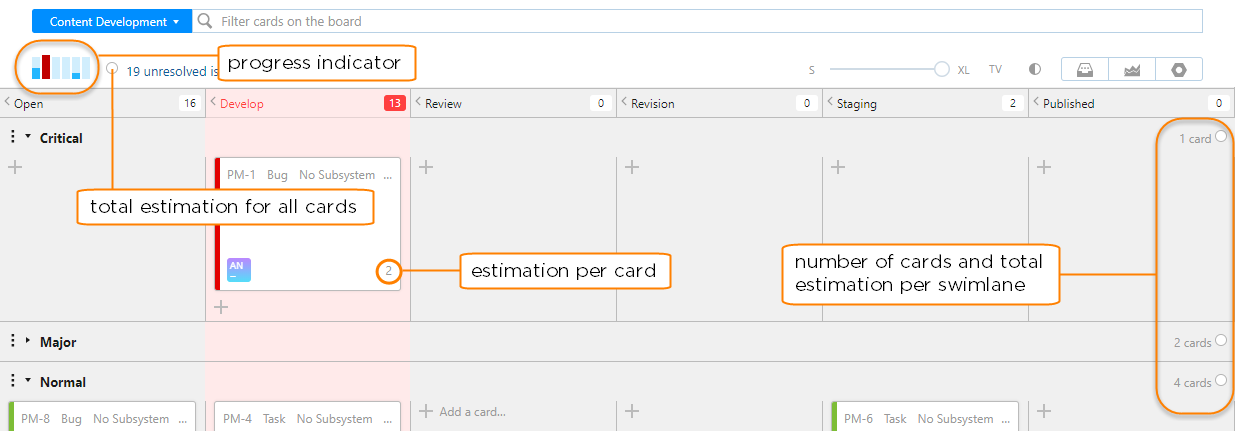This screenshot has height=431, width=1235.
Task: Toggle the contrast half-circle icon
Action: [1035, 70]
